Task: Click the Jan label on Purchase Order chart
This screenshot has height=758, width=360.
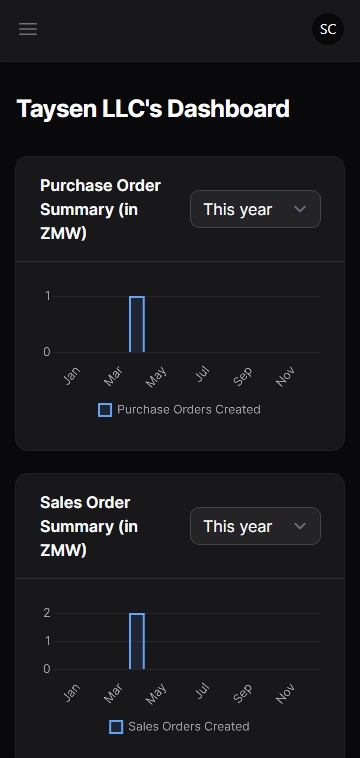Action: 71,376
